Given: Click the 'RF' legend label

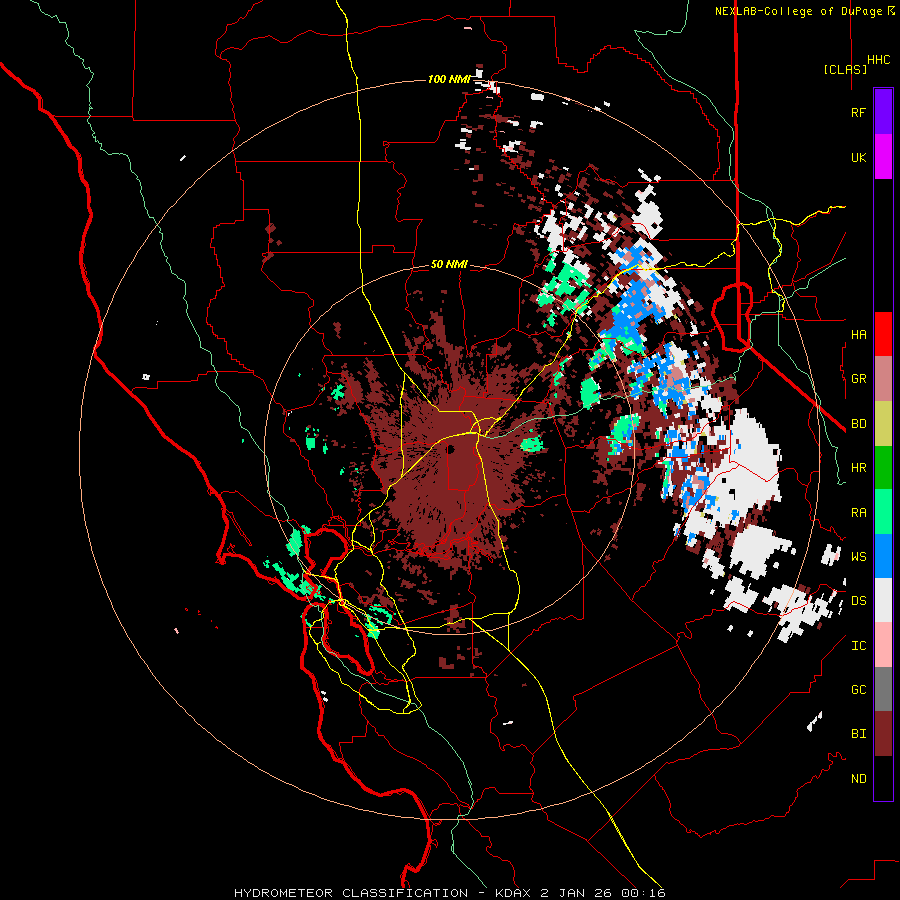Looking at the screenshot, I should click(858, 112).
